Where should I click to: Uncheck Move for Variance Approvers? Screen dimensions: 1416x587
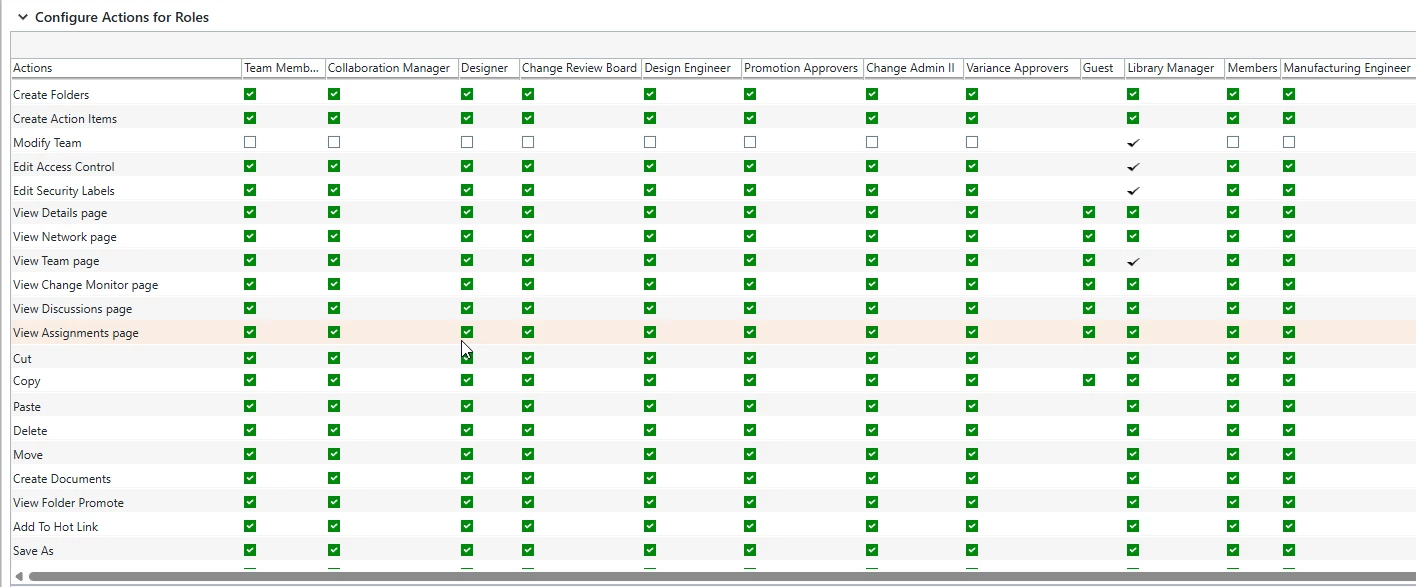pyautogui.click(x=972, y=454)
